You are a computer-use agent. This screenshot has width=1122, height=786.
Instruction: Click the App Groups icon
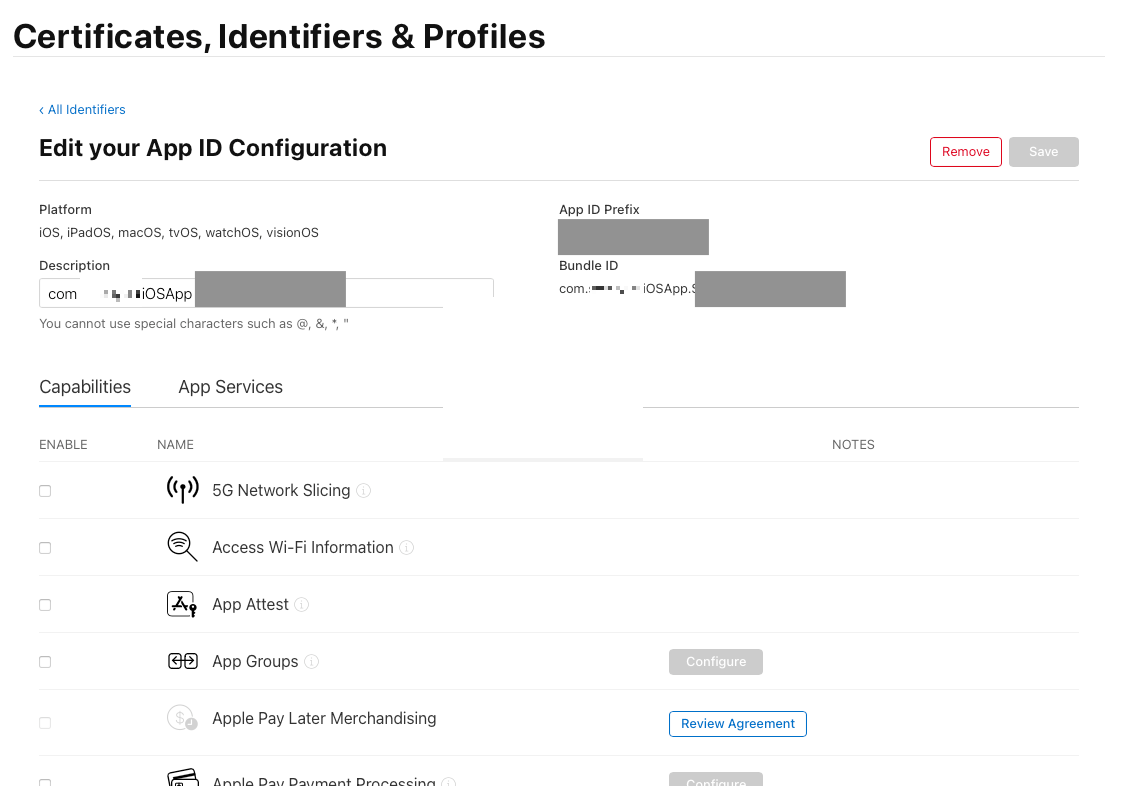(182, 661)
